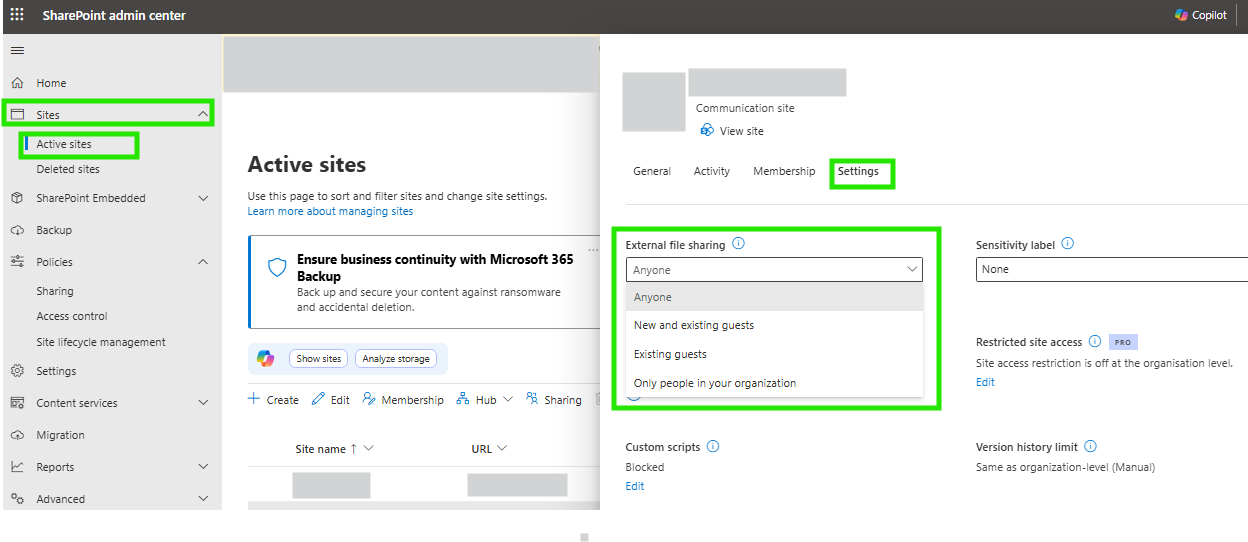Expand the Content services chevron
1248x542 pixels.
pos(203,403)
